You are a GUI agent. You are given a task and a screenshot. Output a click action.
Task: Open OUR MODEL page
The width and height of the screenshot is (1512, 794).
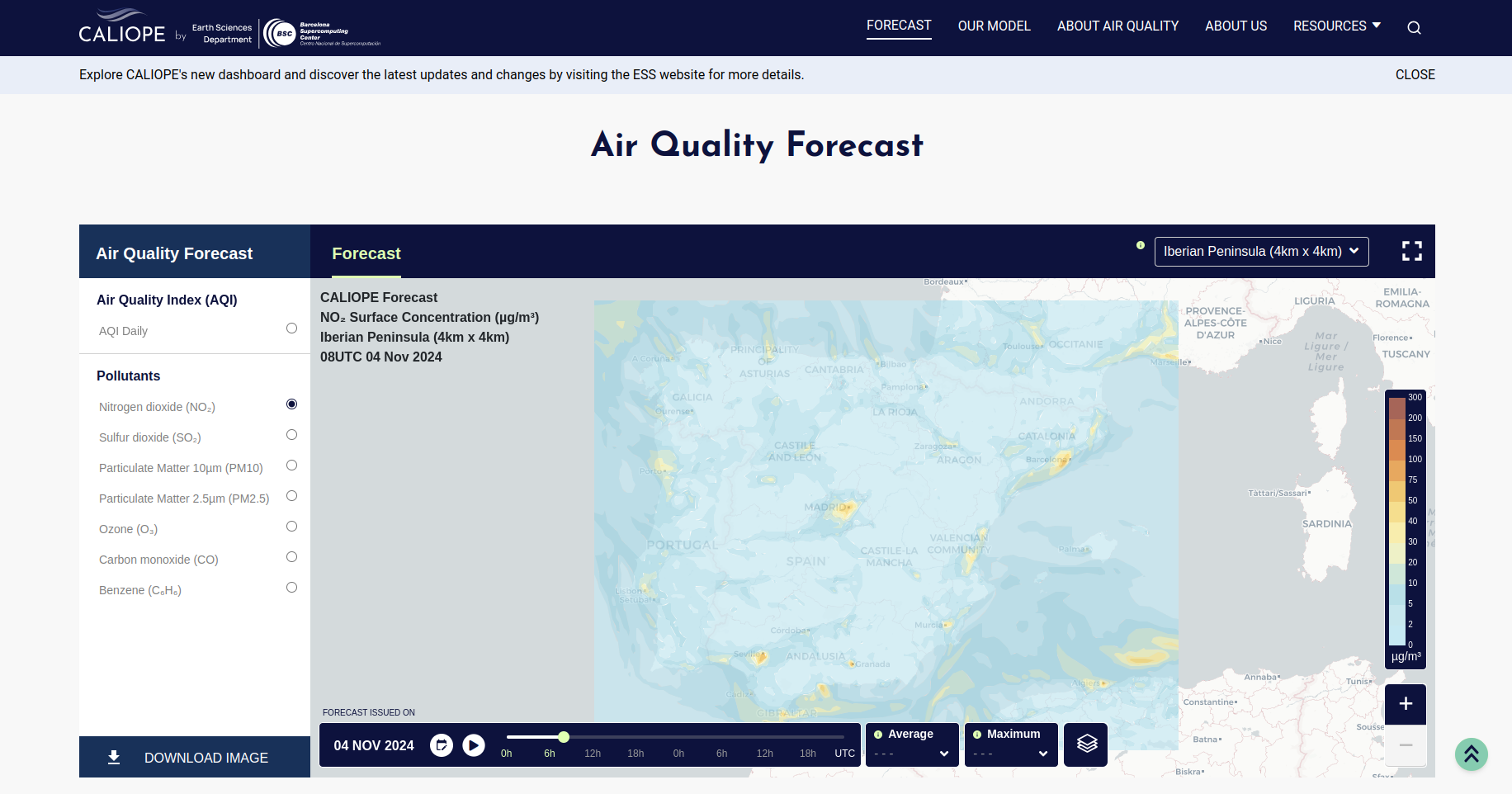(994, 26)
